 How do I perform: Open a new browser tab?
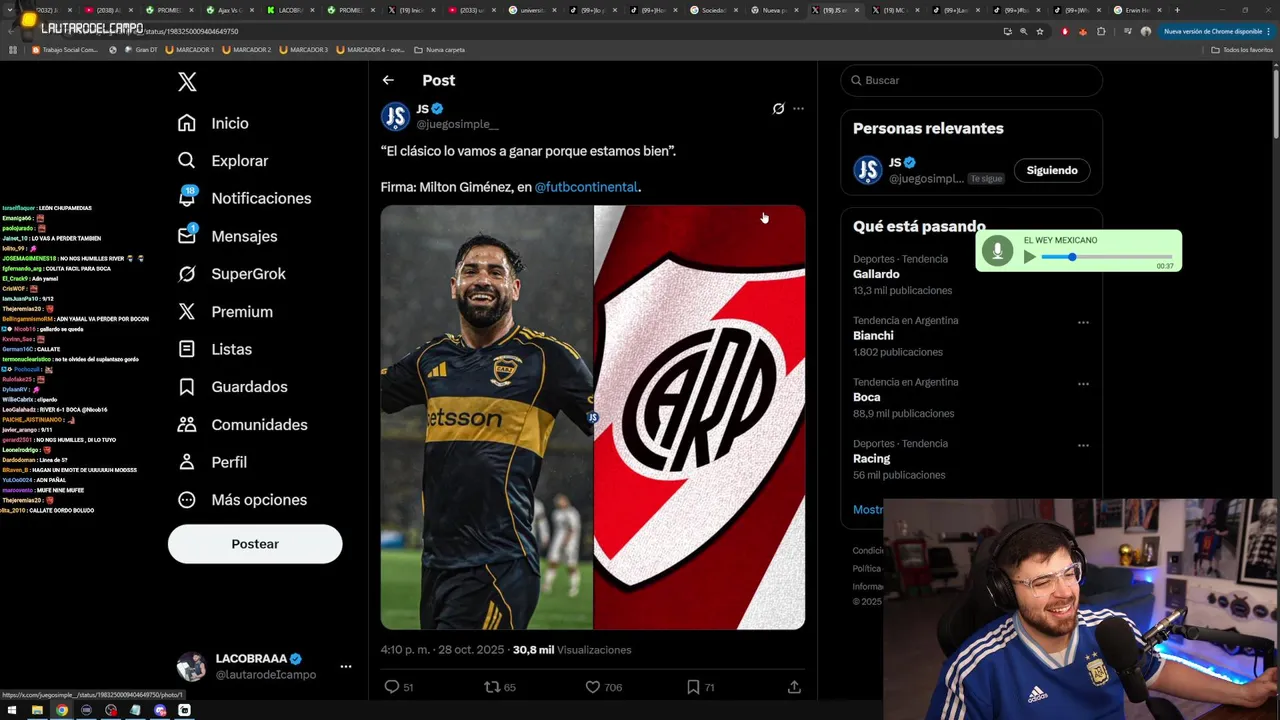(1177, 10)
